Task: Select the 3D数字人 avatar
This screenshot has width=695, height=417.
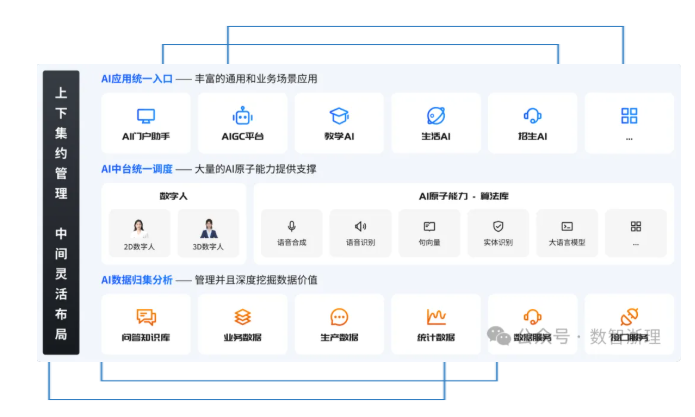Action: 208,228
